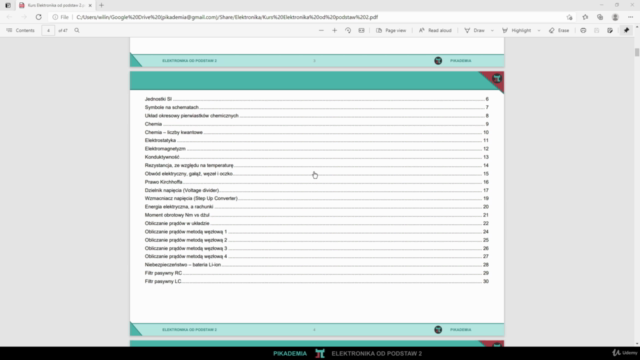The height and width of the screenshot is (360, 640).
Task: Close the Kurs Elektronika PDF tab
Action: (90, 5)
